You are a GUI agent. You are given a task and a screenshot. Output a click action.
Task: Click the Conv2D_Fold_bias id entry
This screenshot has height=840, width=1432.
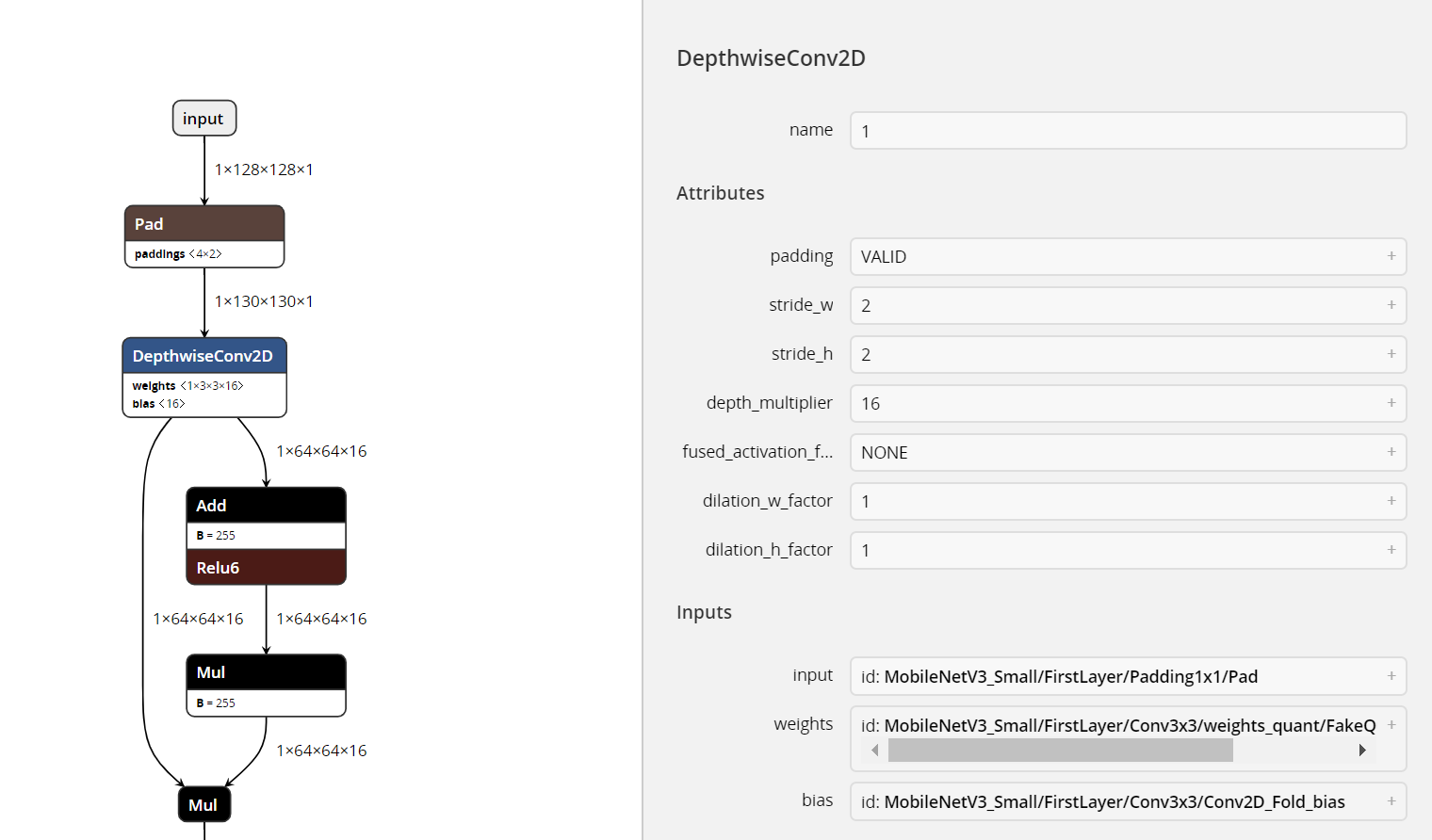(x=1102, y=801)
